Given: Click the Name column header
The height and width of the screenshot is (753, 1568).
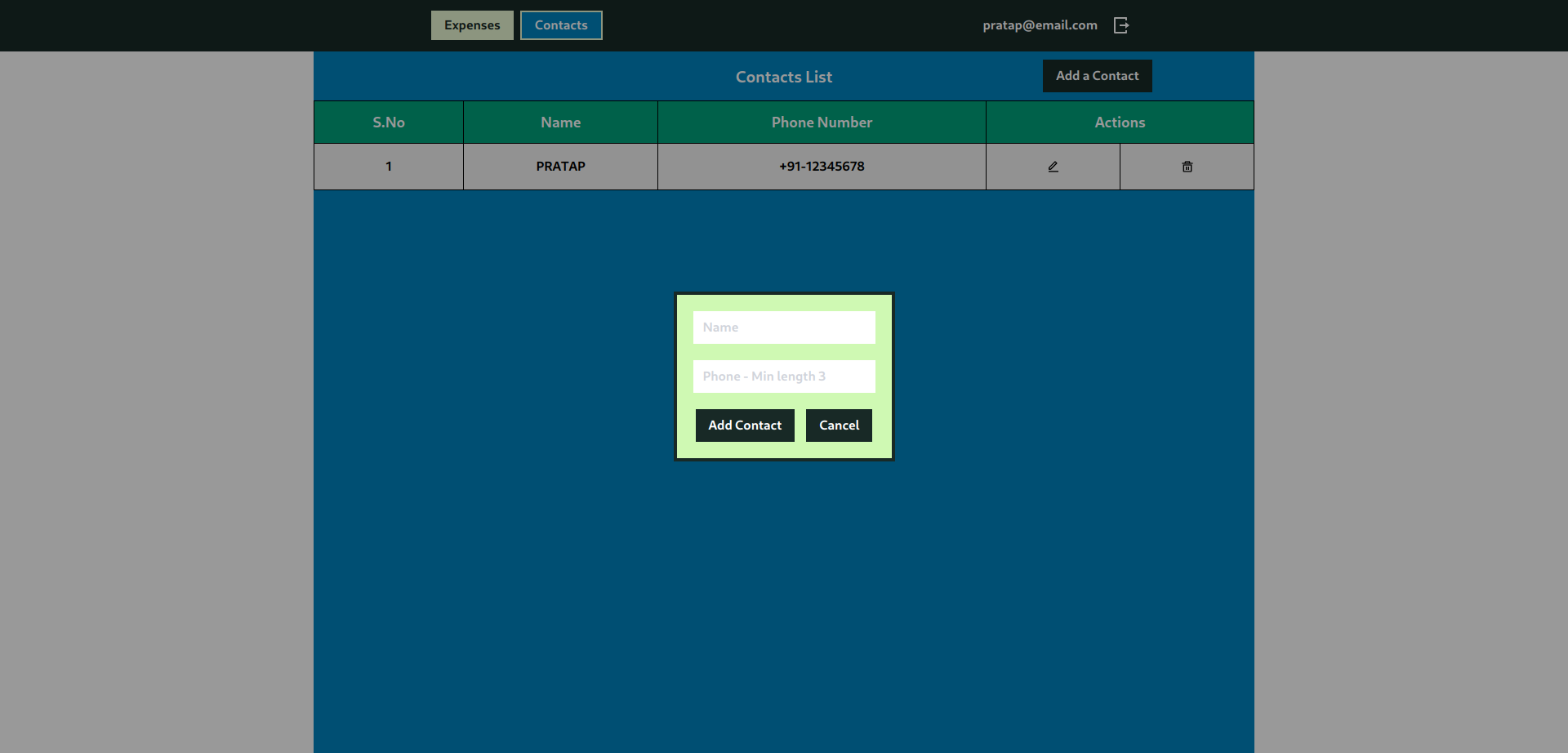Looking at the screenshot, I should 560,123.
